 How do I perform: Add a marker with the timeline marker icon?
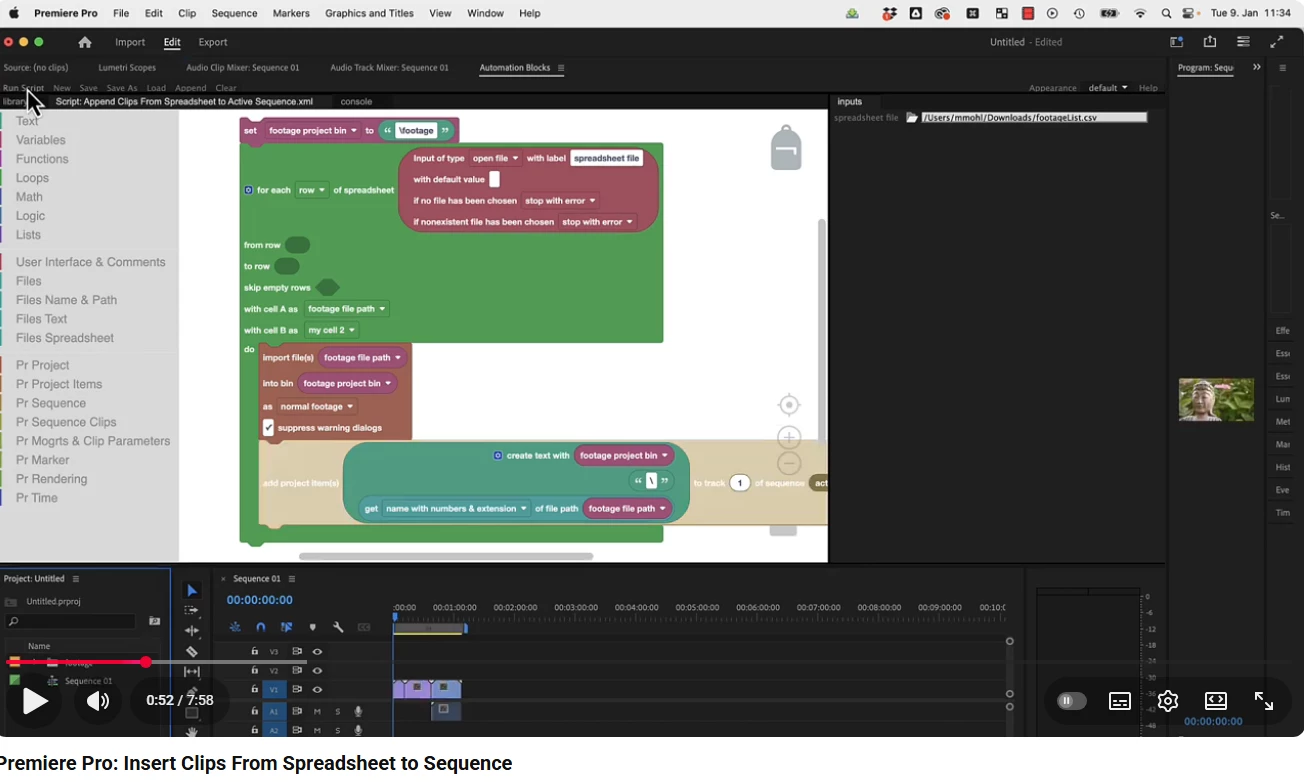pyautogui.click(x=312, y=627)
